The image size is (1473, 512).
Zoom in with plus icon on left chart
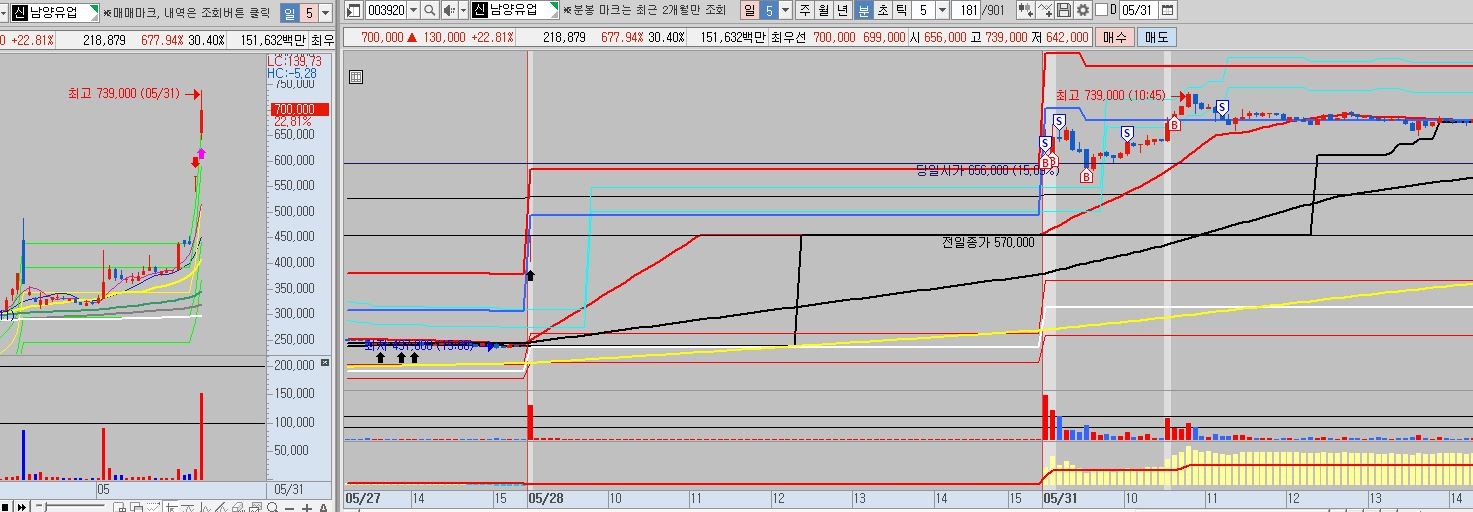(307, 508)
